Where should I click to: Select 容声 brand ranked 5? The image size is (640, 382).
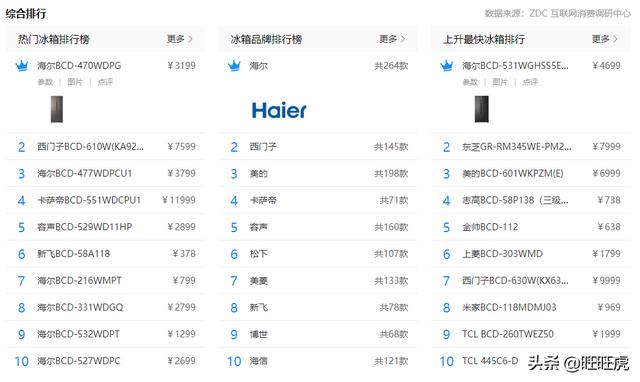[x=259, y=227]
